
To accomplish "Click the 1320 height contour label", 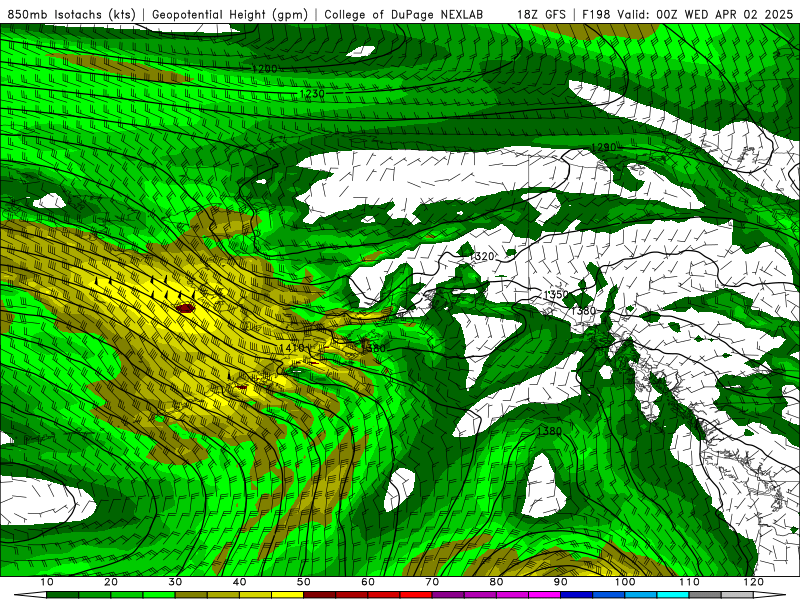I will pyautogui.click(x=482, y=256).
